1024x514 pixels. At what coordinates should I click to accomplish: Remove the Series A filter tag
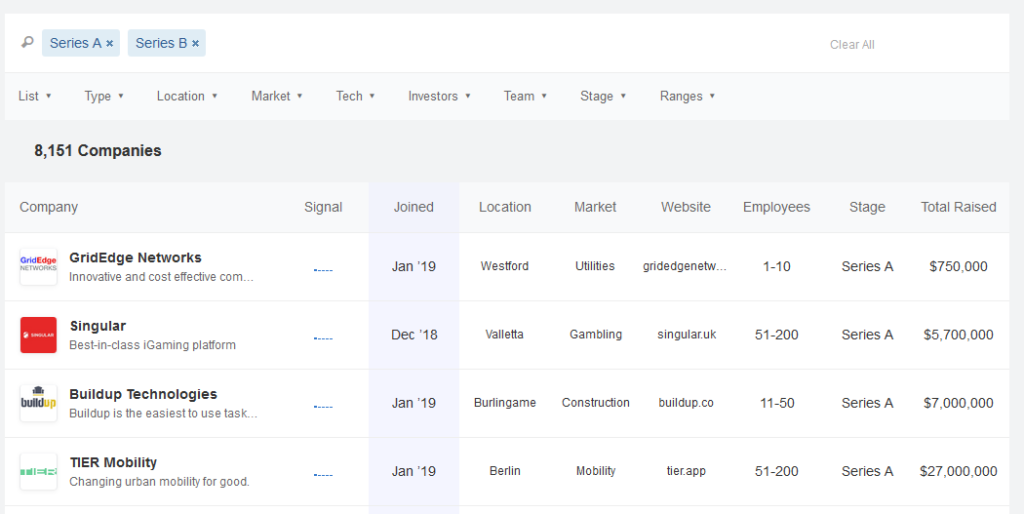pyautogui.click(x=110, y=44)
